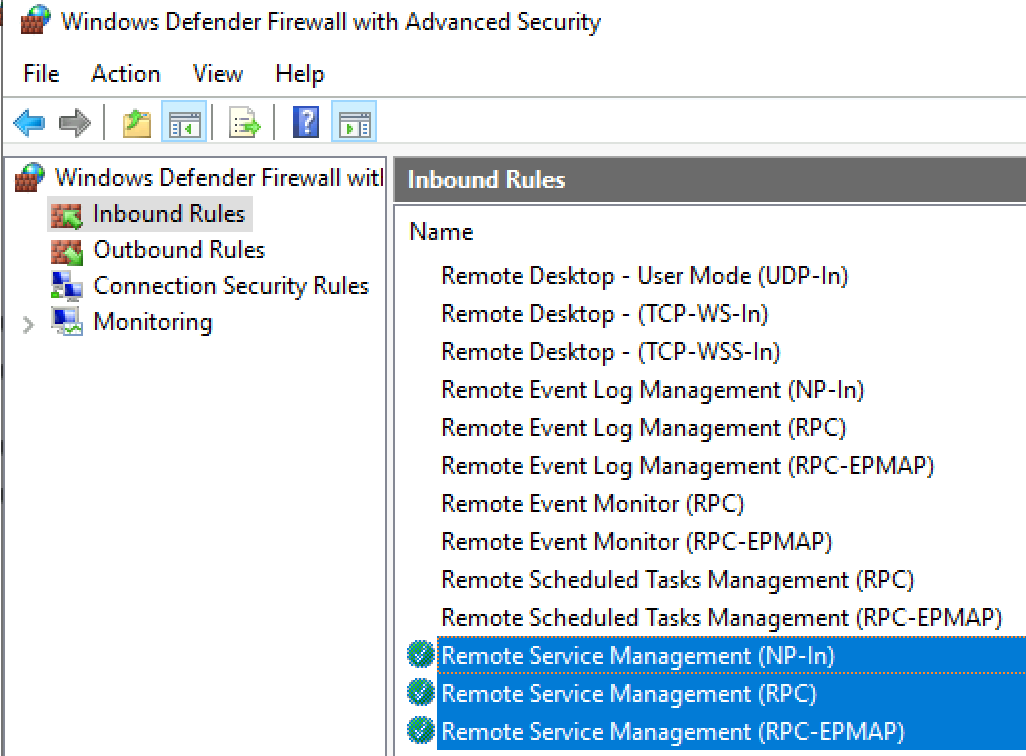
Task: Click the firewall icon in title bar
Action: pyautogui.click(x=35, y=20)
